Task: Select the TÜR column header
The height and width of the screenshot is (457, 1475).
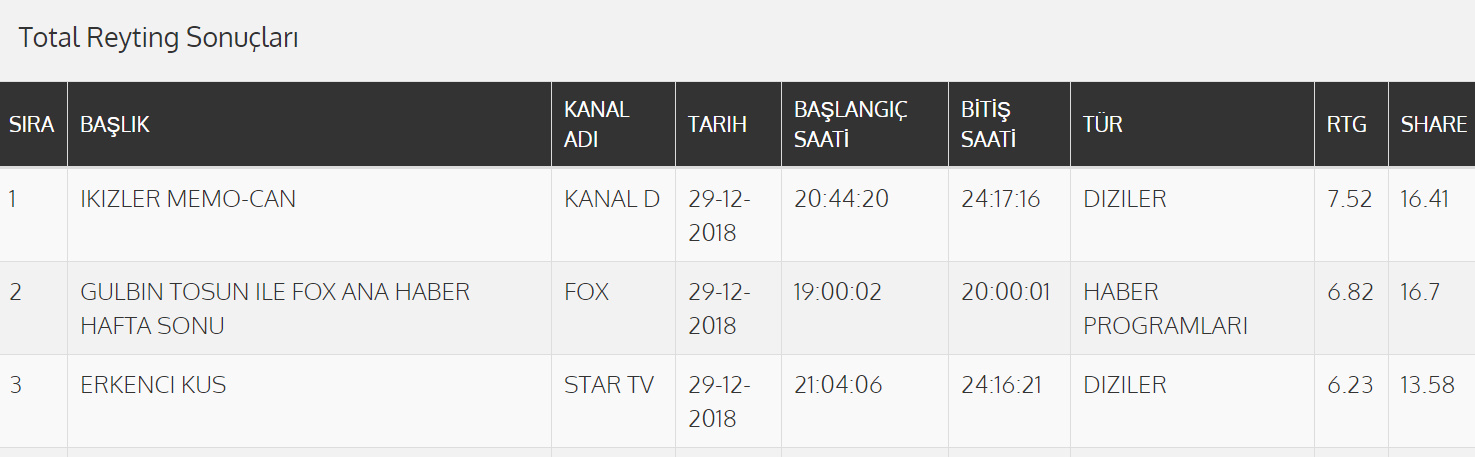Action: tap(1103, 125)
